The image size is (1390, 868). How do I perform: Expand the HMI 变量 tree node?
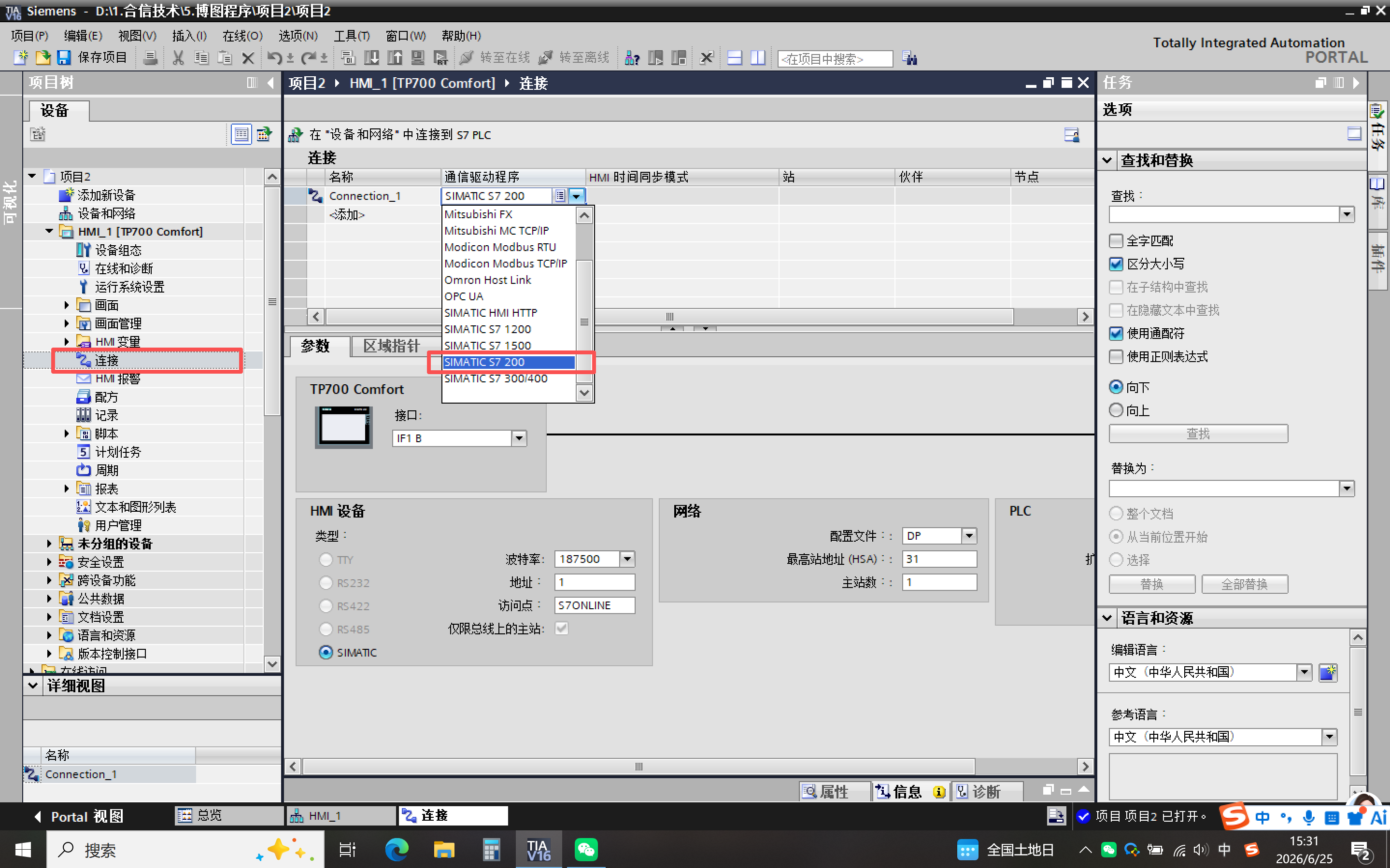pos(67,342)
